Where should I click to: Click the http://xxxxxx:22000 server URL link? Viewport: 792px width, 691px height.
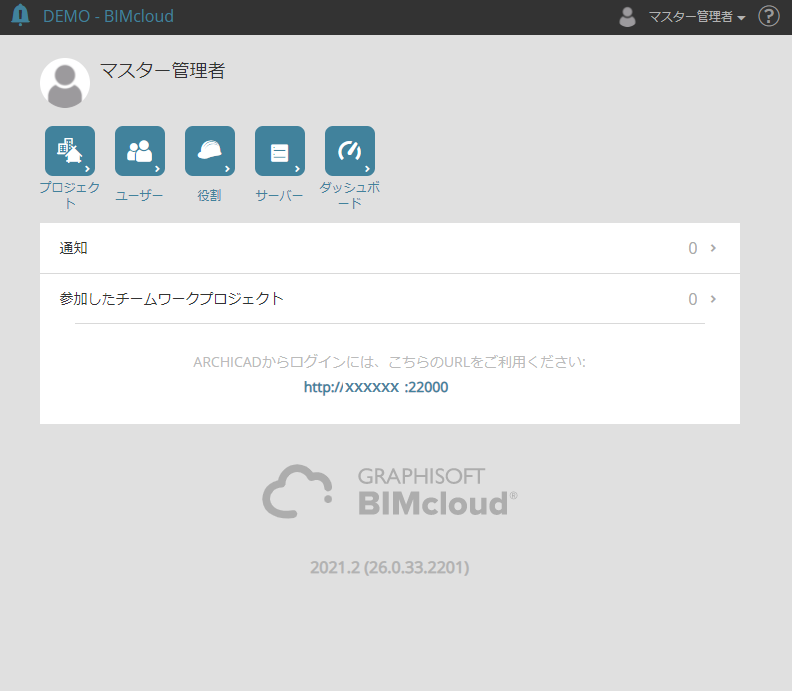pos(376,387)
